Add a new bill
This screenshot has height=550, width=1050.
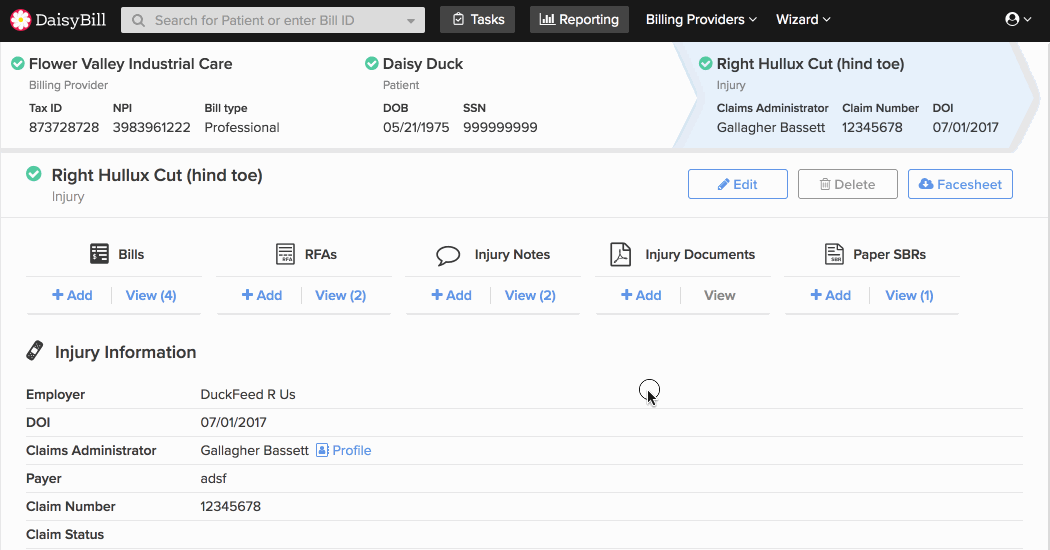[x=72, y=295]
